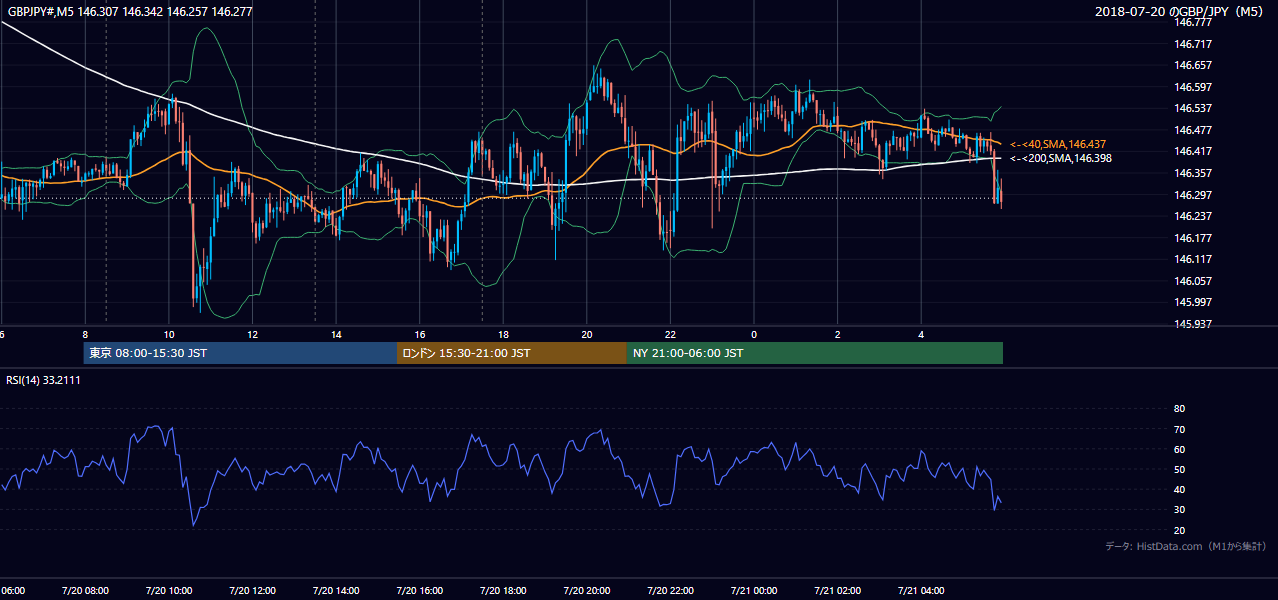
Task: Click price axis value 146.117
Action: (x=1193, y=259)
